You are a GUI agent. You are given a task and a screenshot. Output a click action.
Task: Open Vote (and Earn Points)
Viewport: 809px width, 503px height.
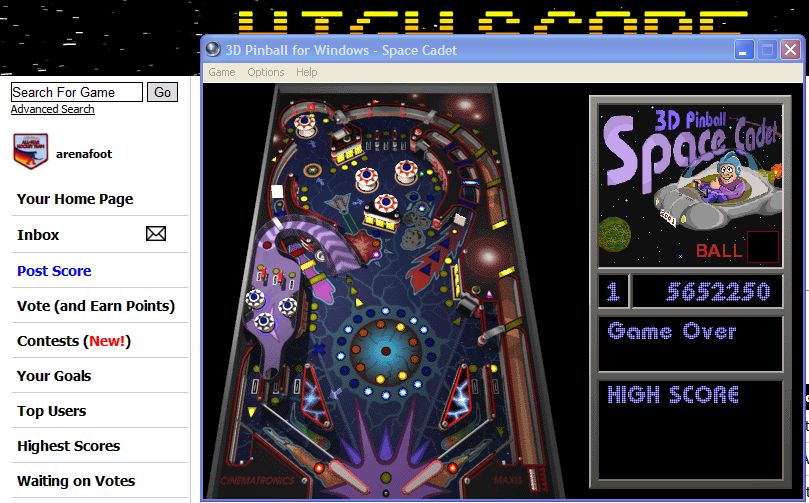[96, 306]
